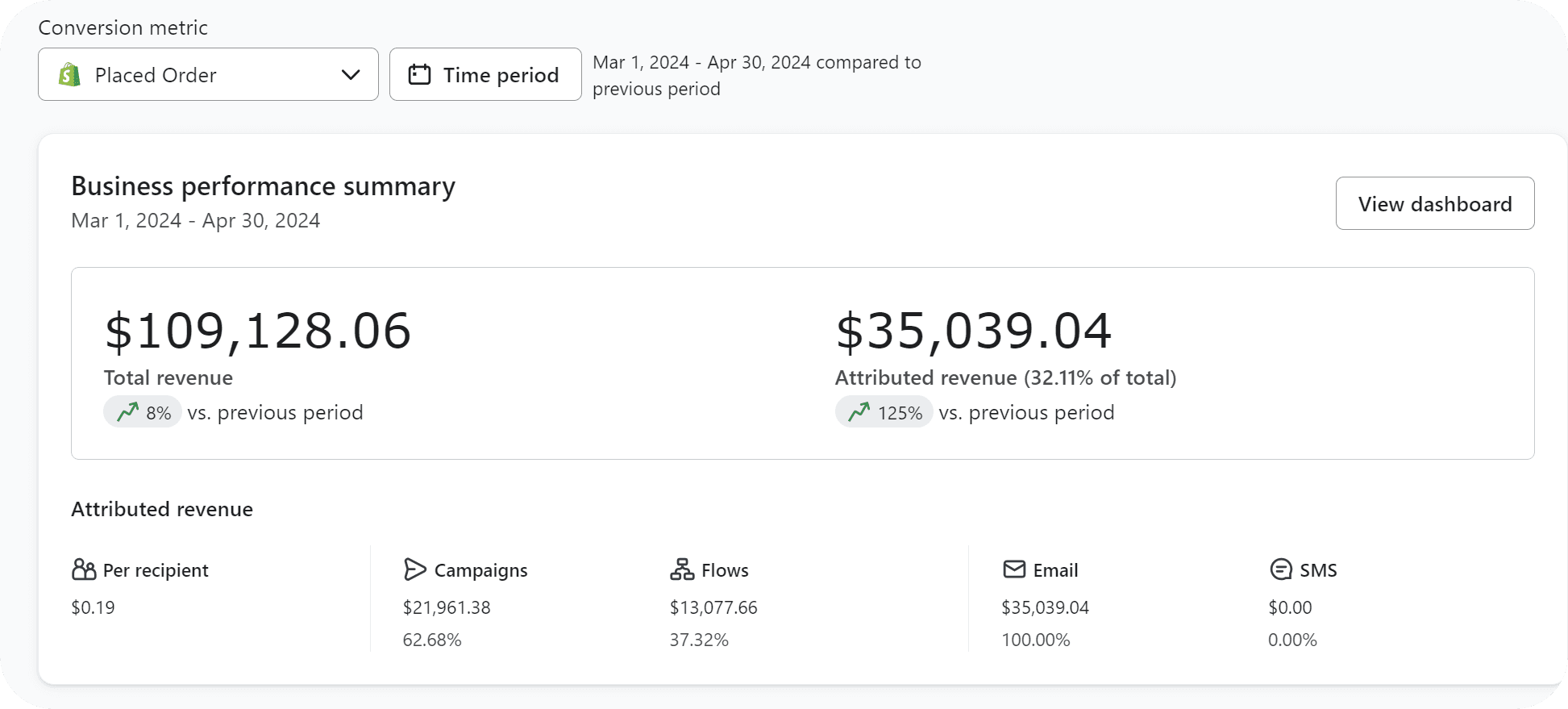Click the Email envelope icon
This screenshot has height=709, width=1568.
point(1013,569)
